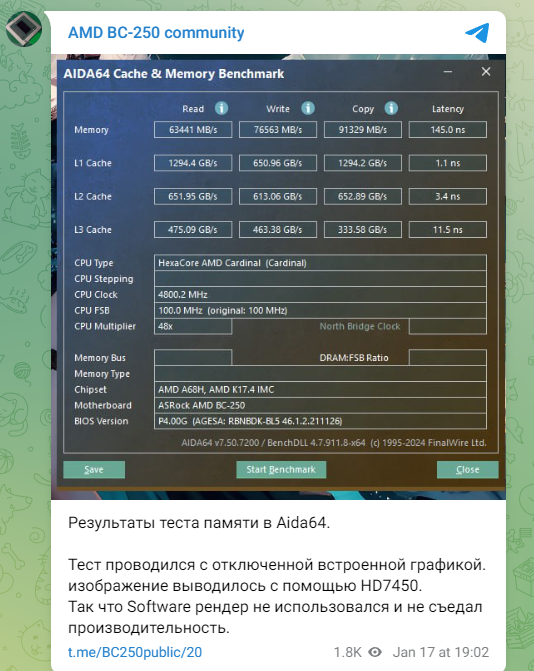Viewport: 534px width, 671px height.
Task: Select L2 Cache Copy 652.89 GB/s
Action: click(363, 196)
